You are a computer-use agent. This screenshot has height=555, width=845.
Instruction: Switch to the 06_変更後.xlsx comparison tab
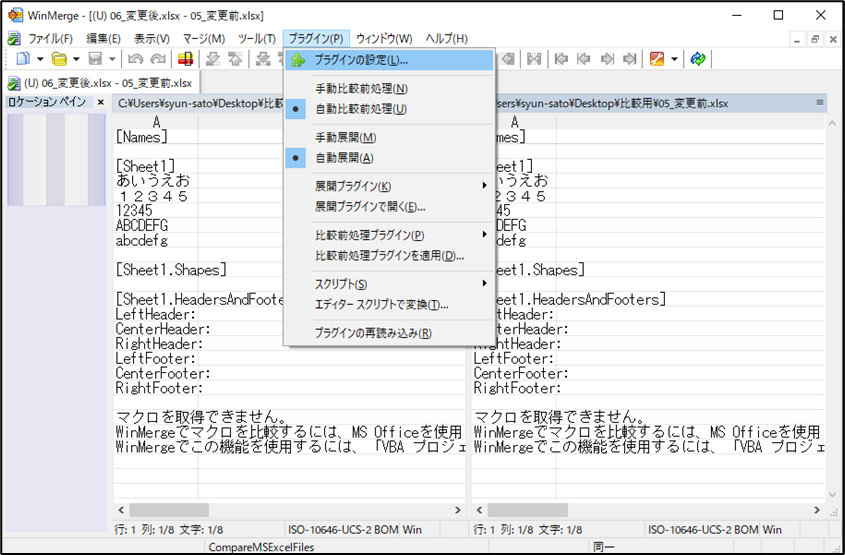(x=99, y=82)
